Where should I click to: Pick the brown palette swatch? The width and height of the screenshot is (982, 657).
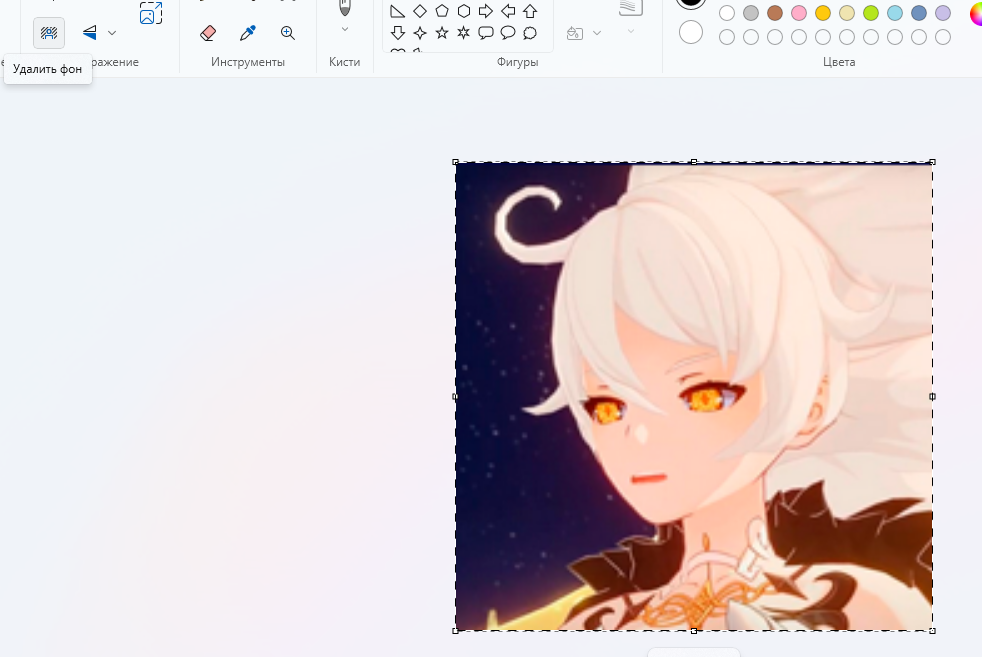(775, 13)
